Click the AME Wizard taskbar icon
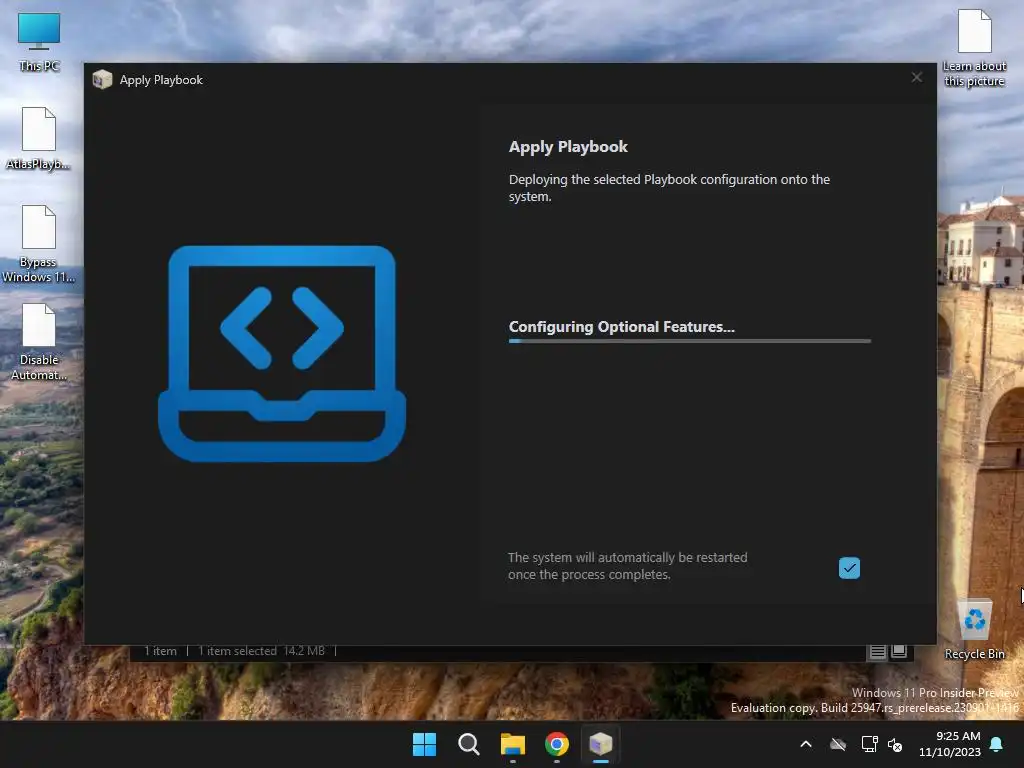 tap(601, 744)
